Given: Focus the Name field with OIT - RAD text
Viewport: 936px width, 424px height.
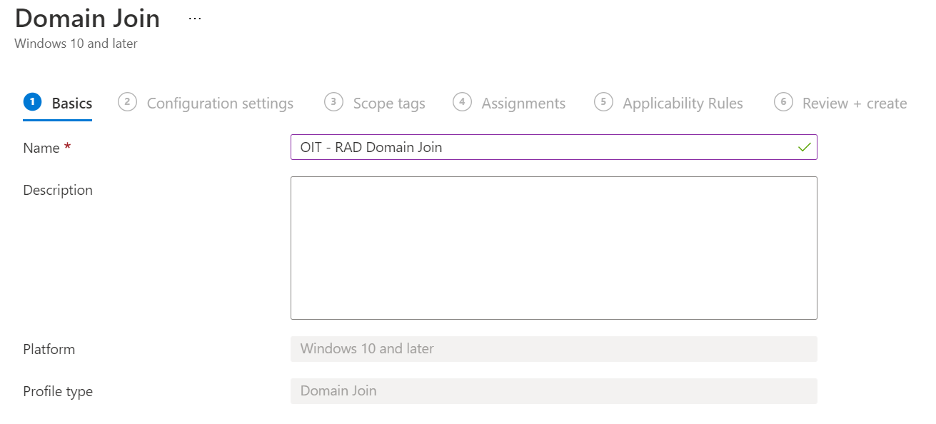Looking at the screenshot, I should pyautogui.click(x=540, y=147).
